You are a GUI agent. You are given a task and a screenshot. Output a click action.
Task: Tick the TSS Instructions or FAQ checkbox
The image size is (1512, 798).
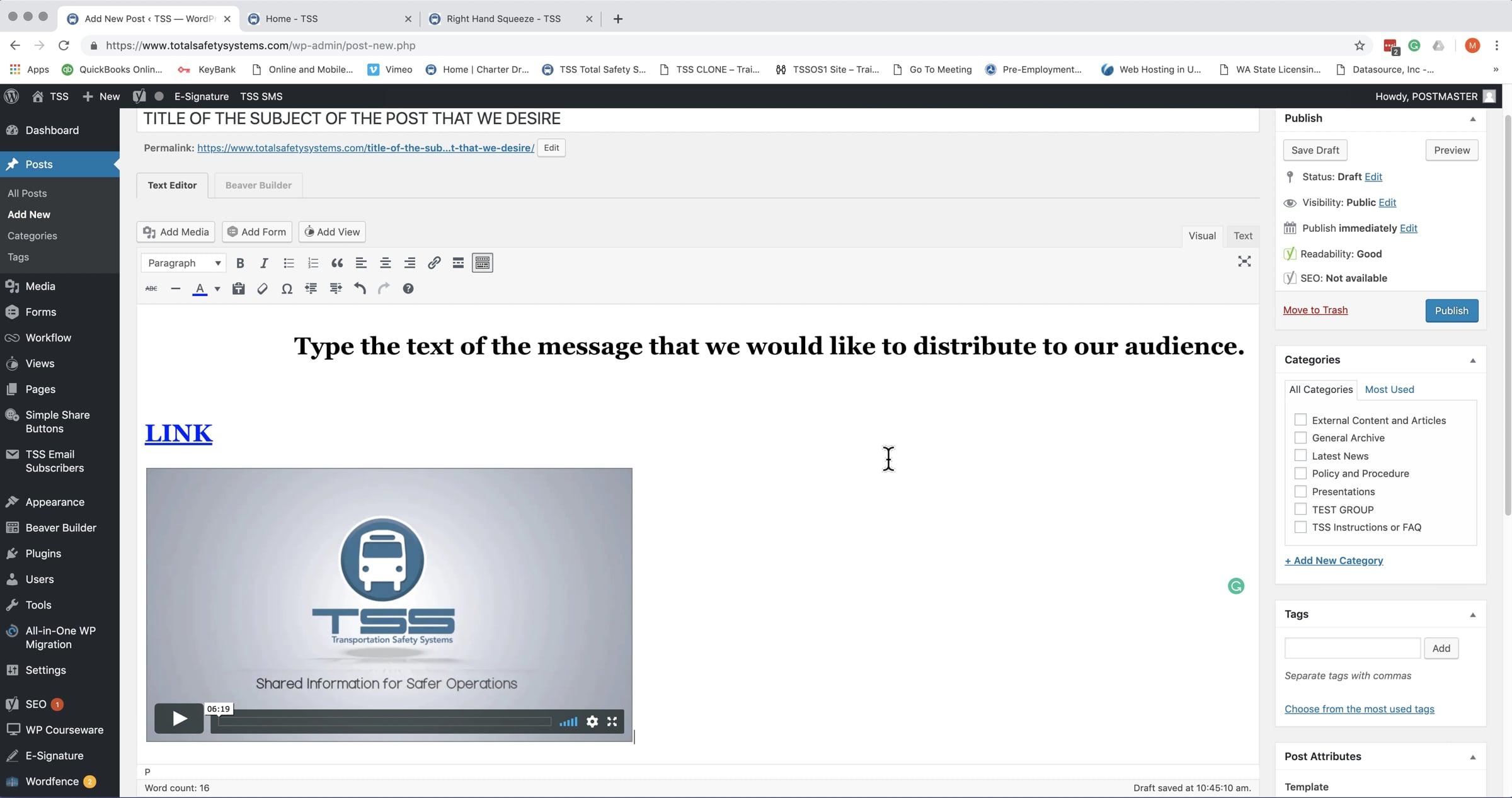coord(1300,527)
